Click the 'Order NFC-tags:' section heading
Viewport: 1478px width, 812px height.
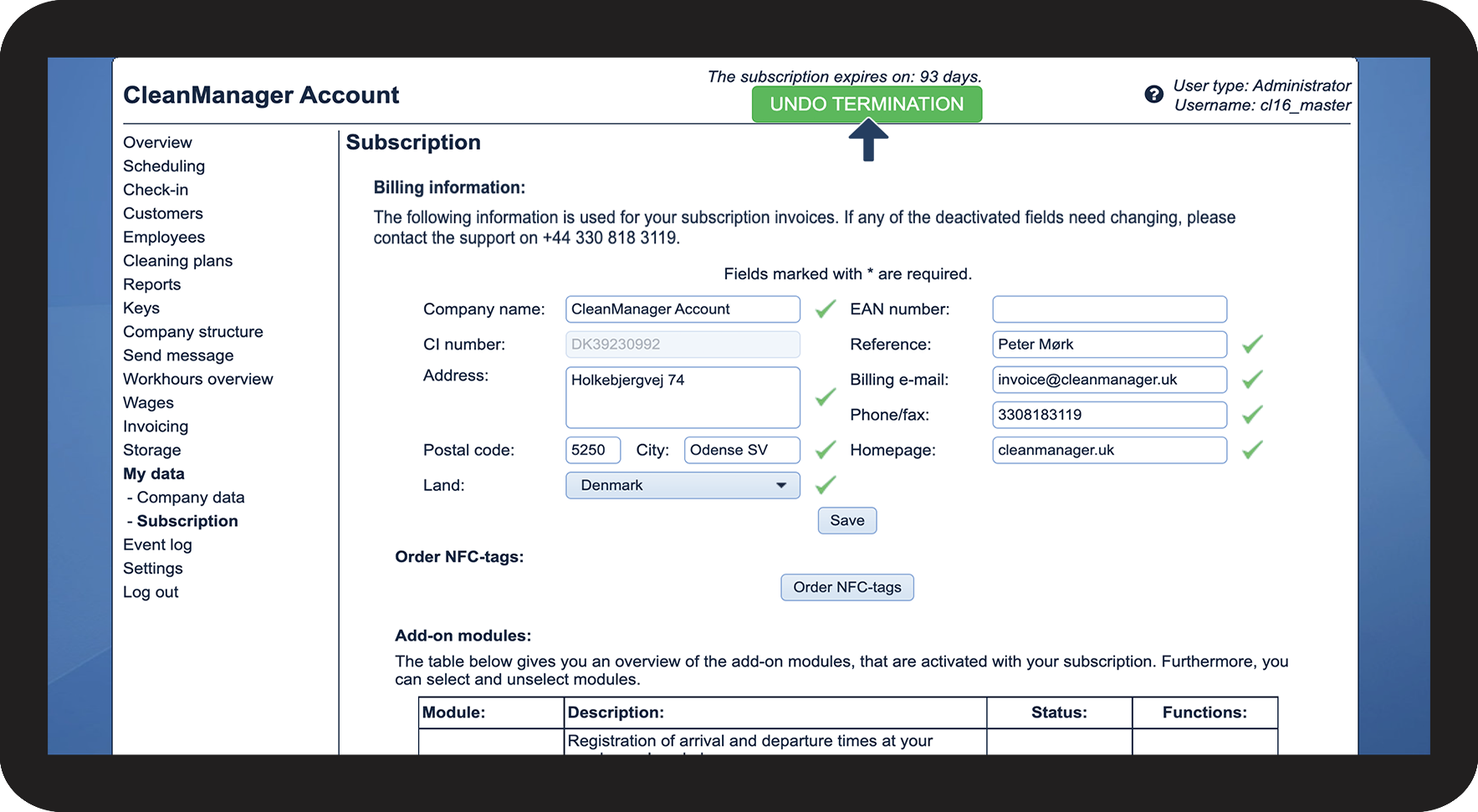click(x=459, y=557)
